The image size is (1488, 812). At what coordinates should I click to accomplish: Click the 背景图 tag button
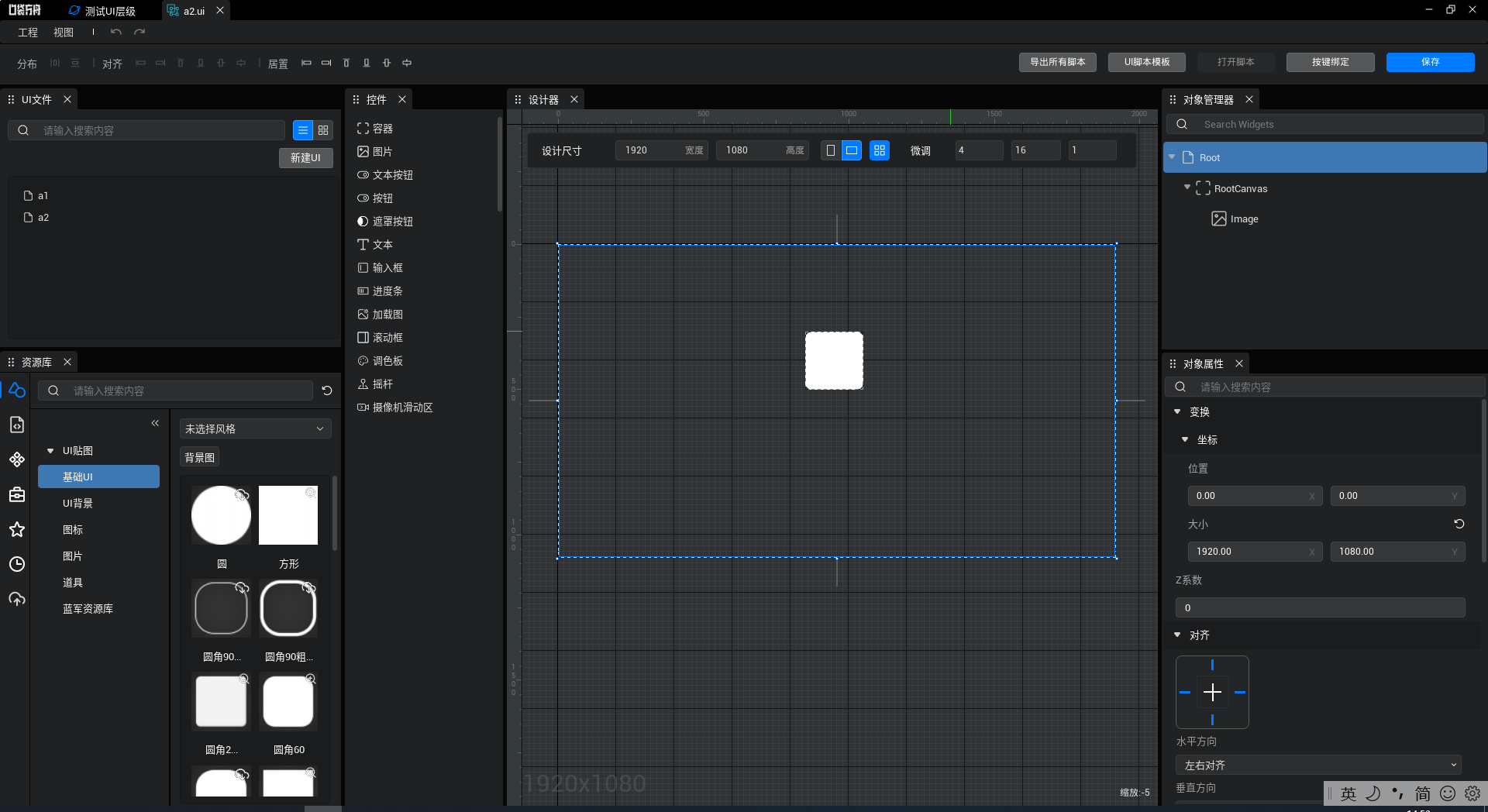pos(199,457)
